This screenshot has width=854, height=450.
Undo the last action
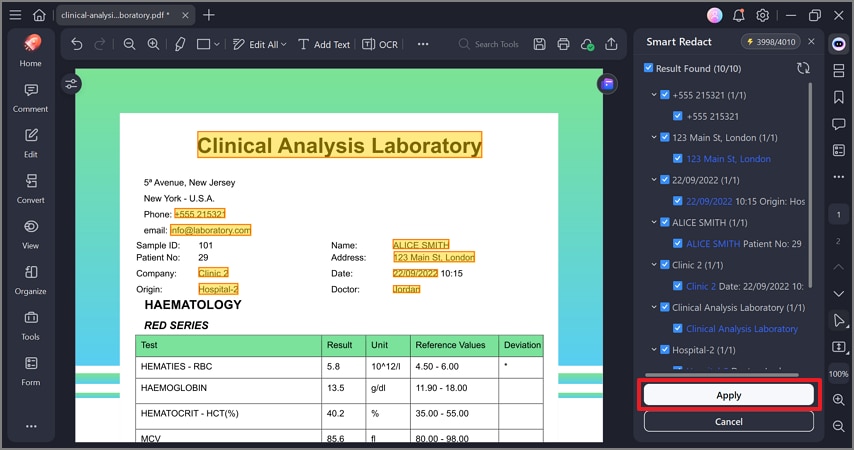pos(77,44)
